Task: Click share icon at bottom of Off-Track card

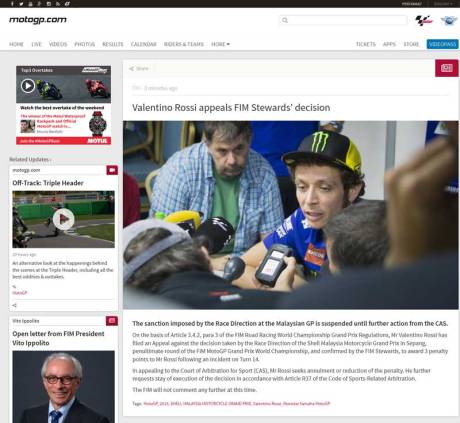Action: (x=14, y=305)
